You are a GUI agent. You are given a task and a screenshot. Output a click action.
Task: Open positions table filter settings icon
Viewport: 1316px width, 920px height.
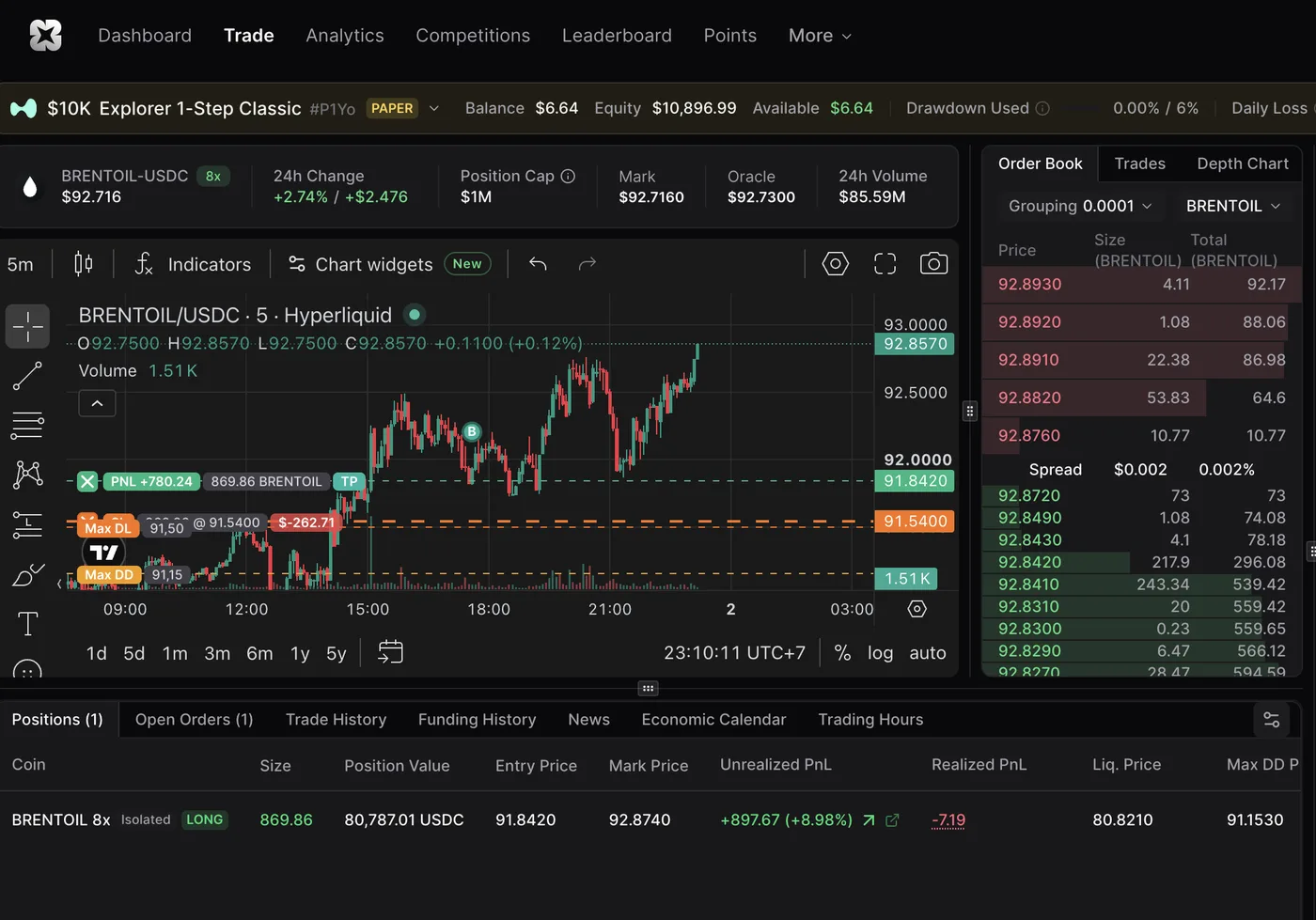1271,720
